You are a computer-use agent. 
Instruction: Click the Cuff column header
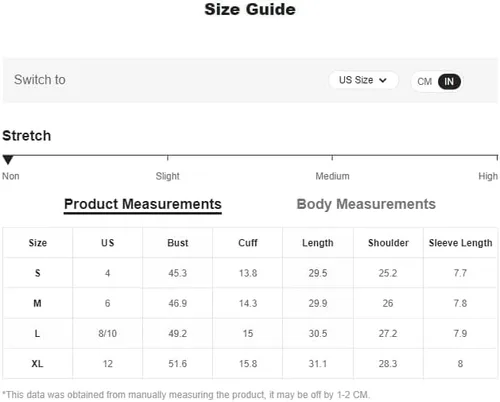point(248,243)
